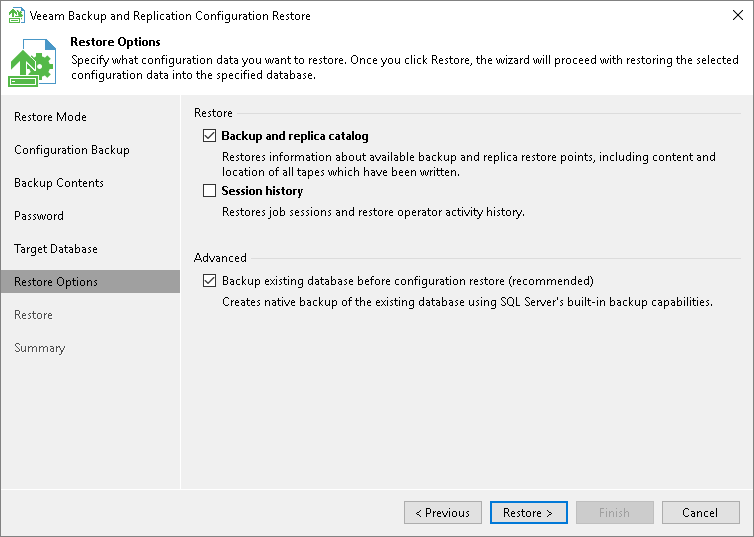Click the Previous button
This screenshot has width=754, height=537.
pyautogui.click(x=442, y=512)
